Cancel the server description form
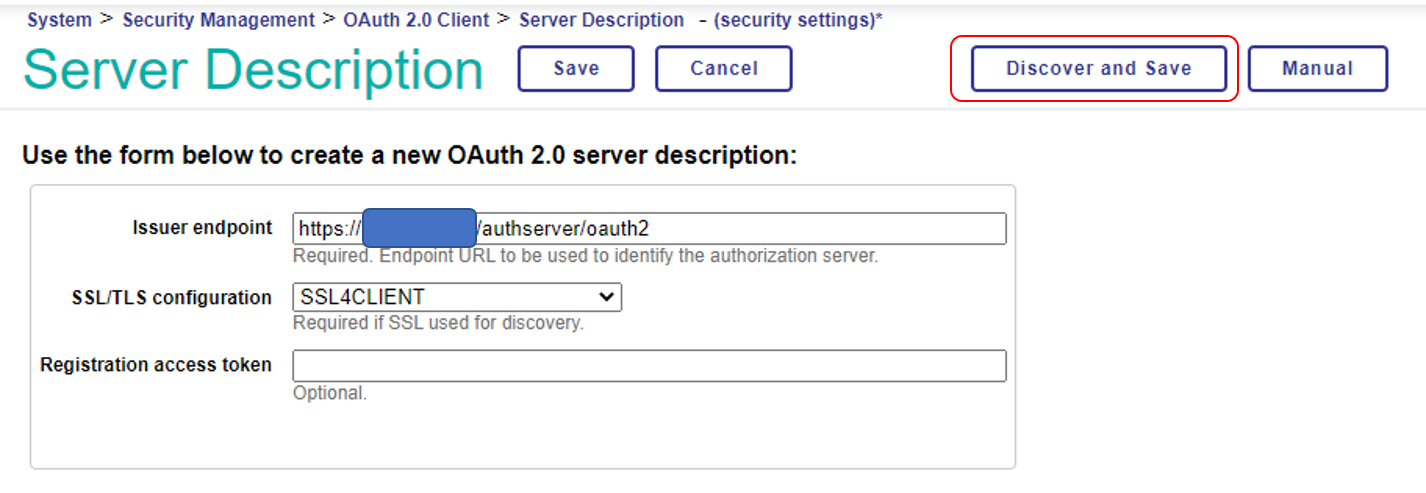 (x=723, y=69)
